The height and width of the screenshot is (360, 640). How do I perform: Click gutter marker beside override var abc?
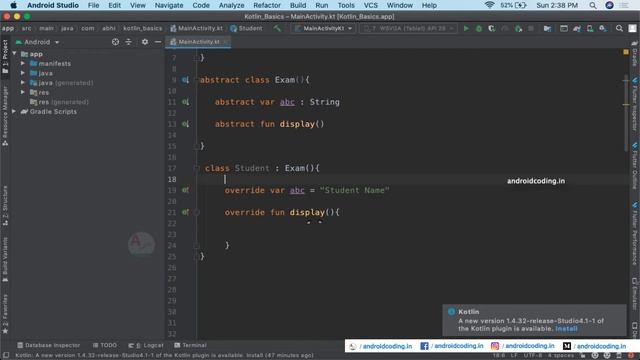185,190
